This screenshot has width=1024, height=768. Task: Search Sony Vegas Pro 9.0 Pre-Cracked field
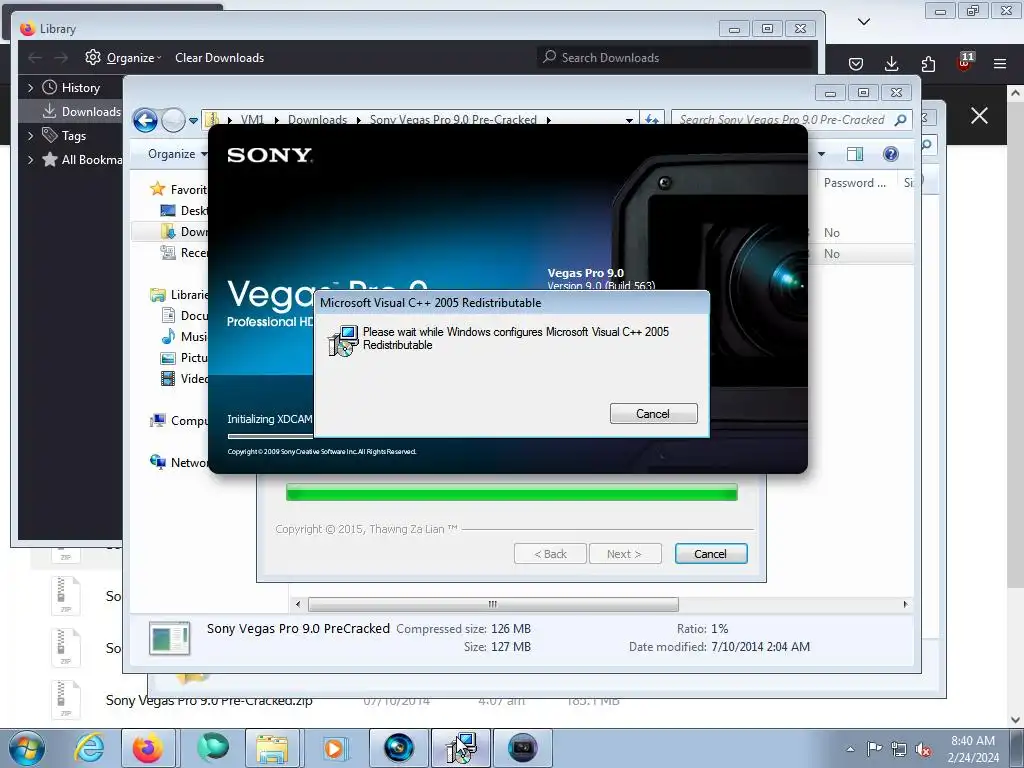point(792,120)
